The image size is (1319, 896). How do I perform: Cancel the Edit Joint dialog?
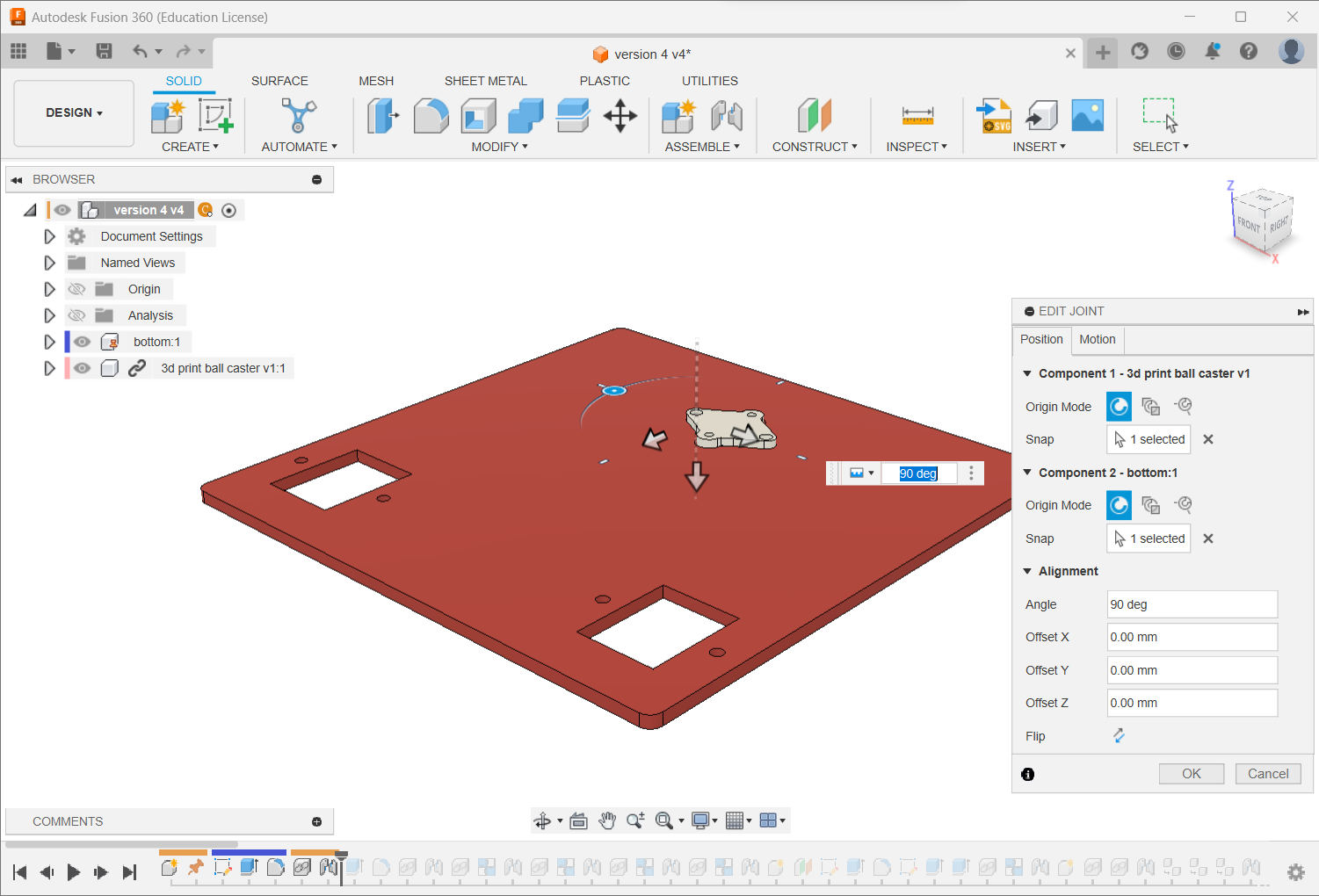coord(1267,774)
